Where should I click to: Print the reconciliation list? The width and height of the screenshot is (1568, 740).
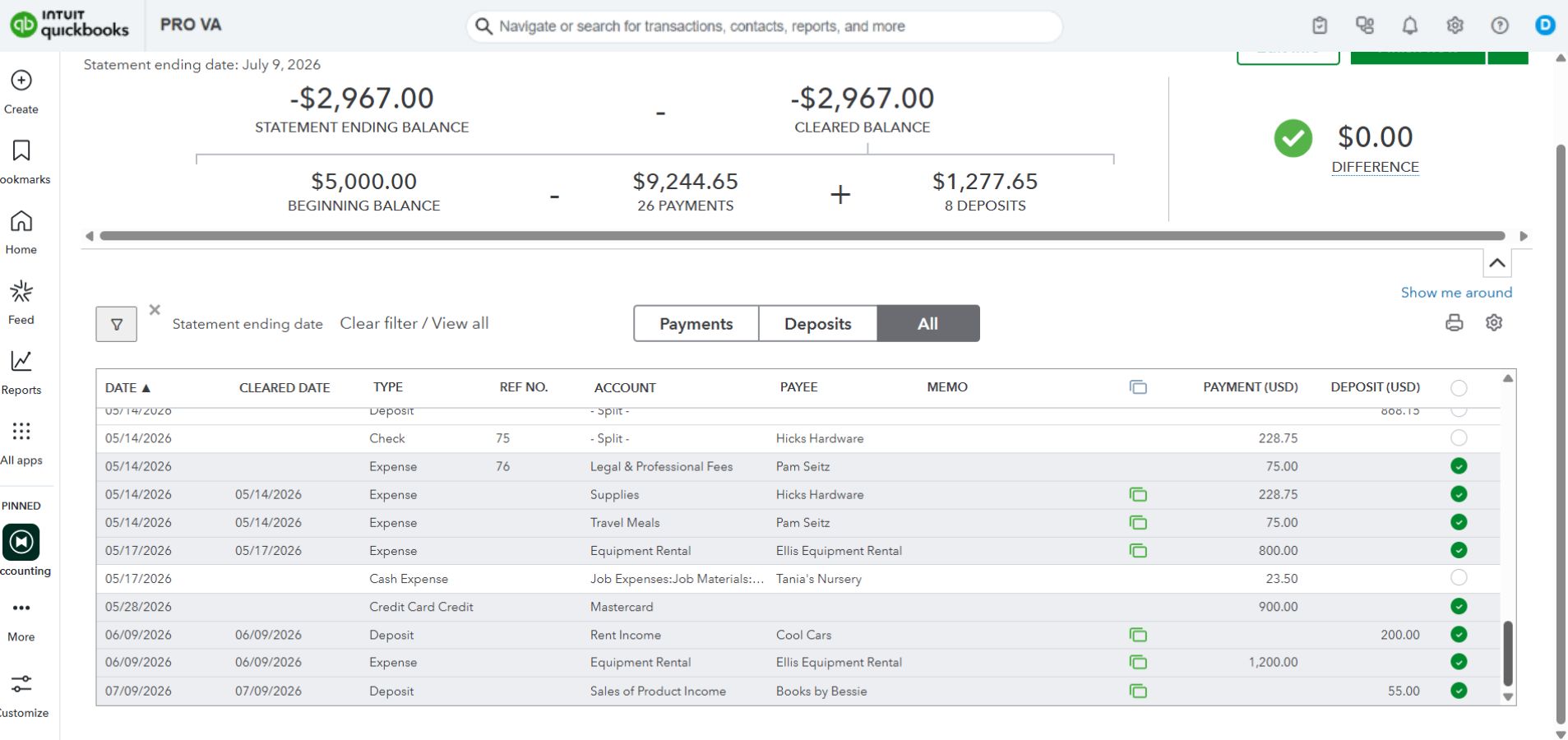point(1455,323)
